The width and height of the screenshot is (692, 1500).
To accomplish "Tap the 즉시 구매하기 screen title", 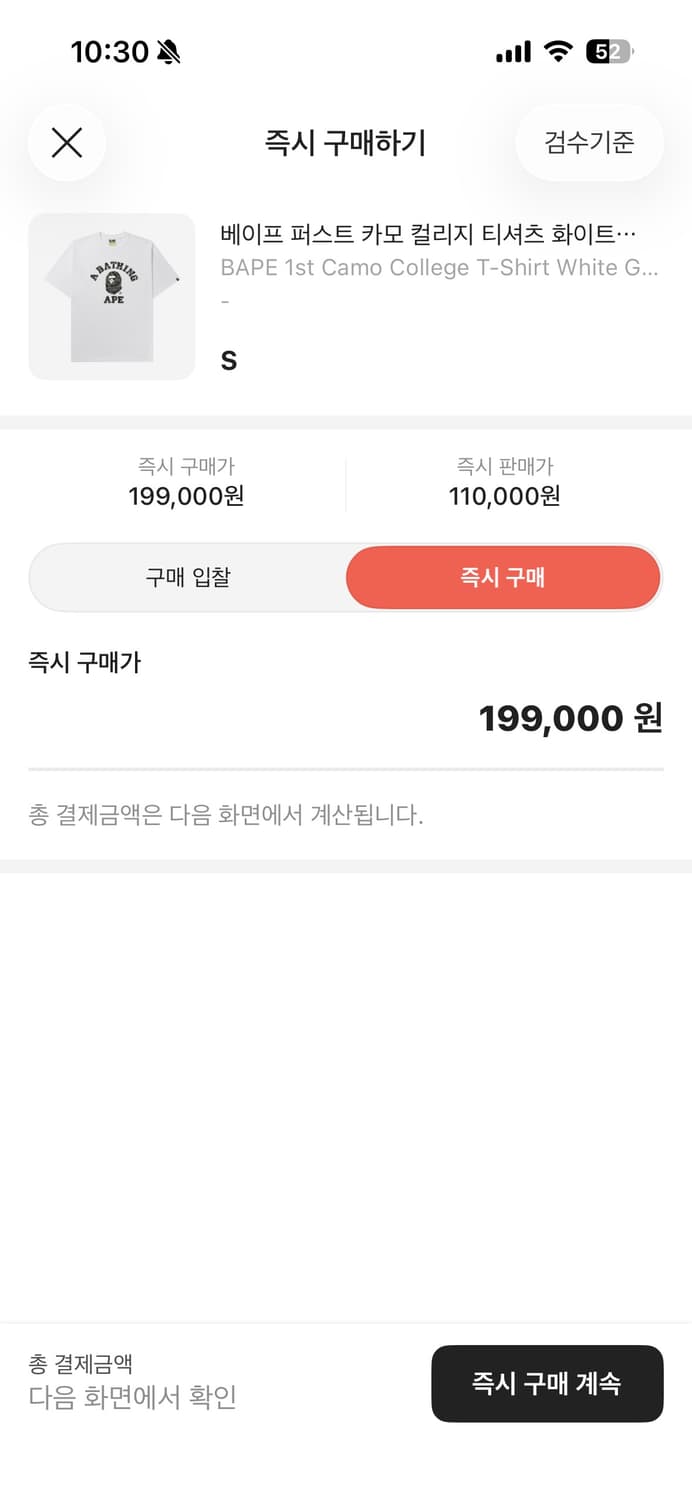I will [346, 143].
